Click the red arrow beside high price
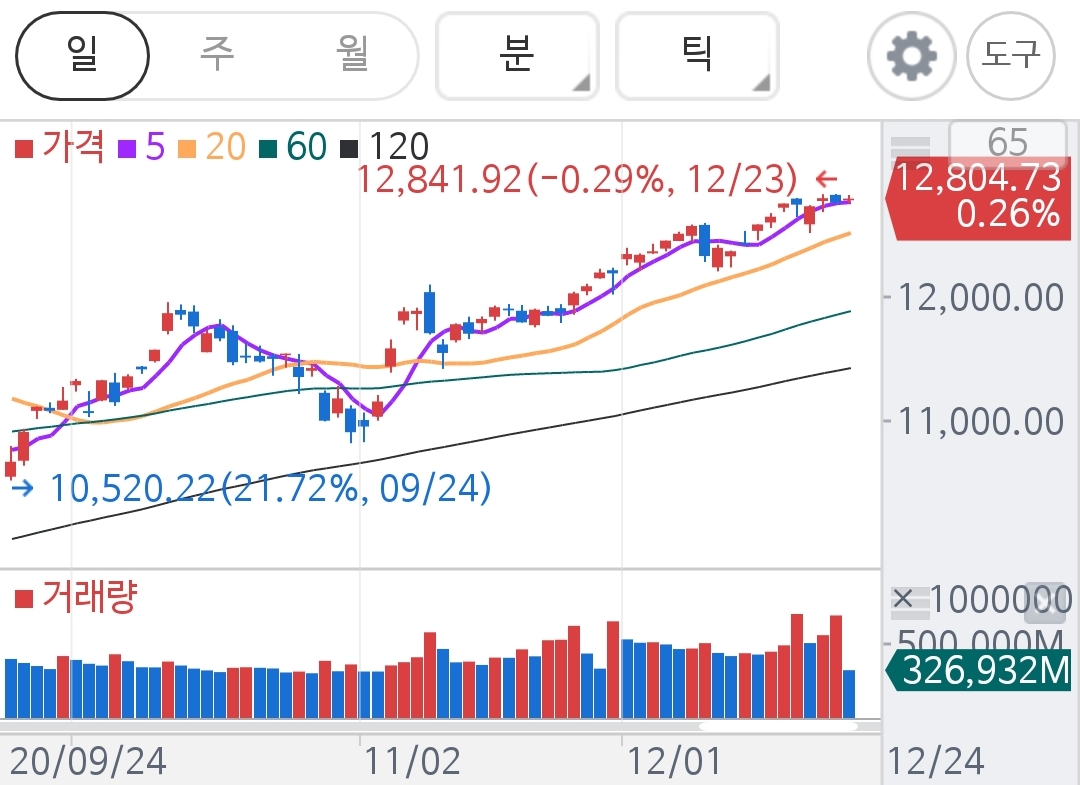Viewport: 1080px width, 785px height. coord(827,180)
